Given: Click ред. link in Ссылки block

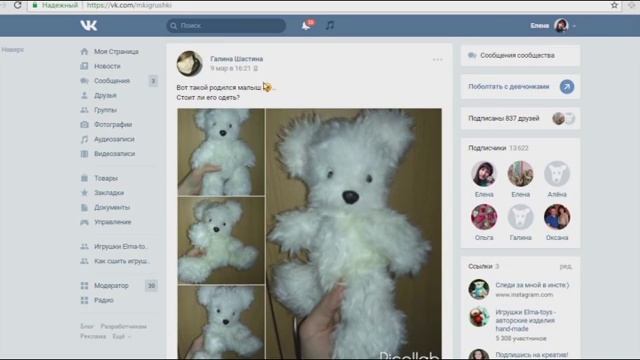Looking at the screenshot, I should pyautogui.click(x=566, y=266).
